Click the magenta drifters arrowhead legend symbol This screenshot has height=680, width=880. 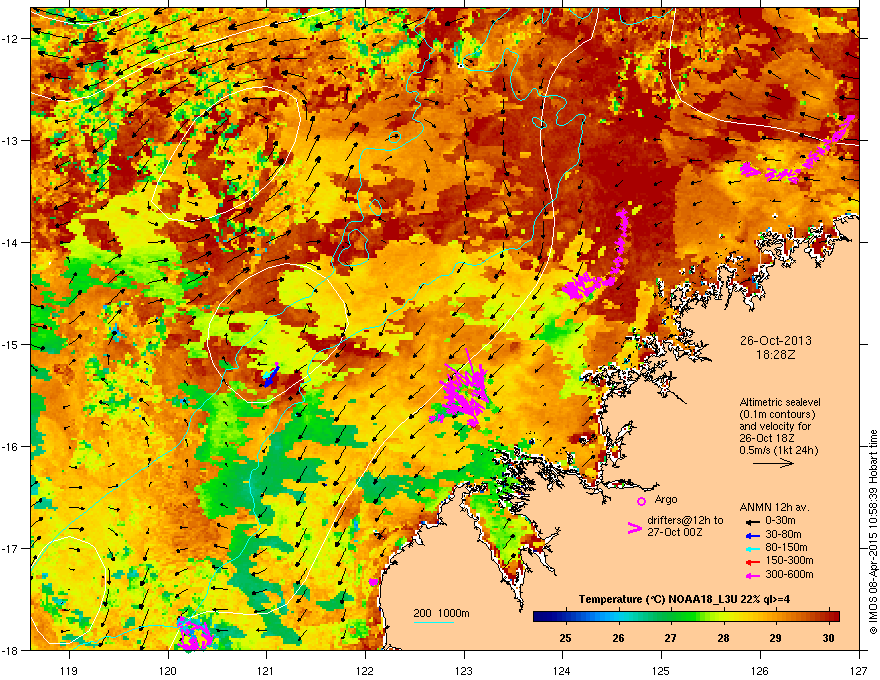point(634,527)
